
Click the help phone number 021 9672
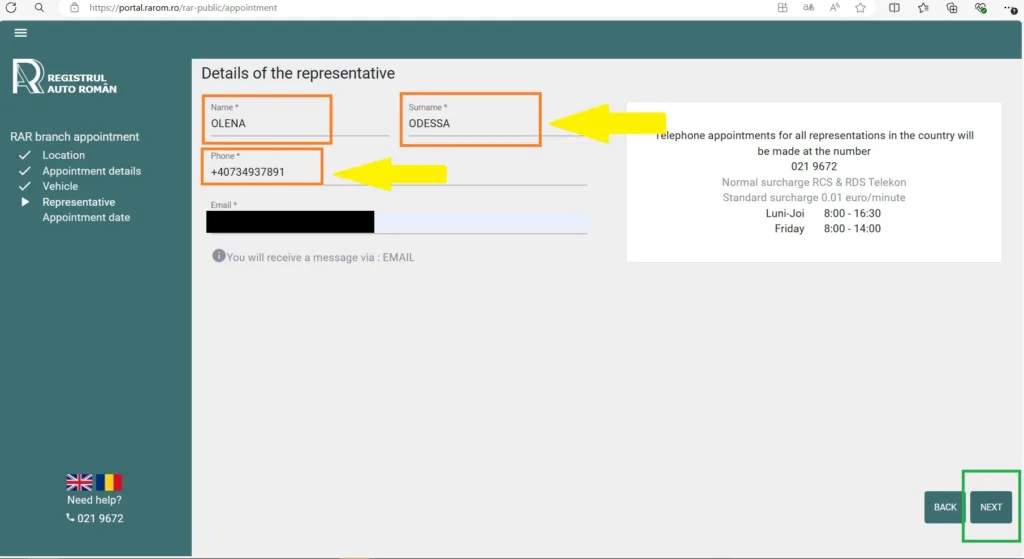tap(99, 518)
